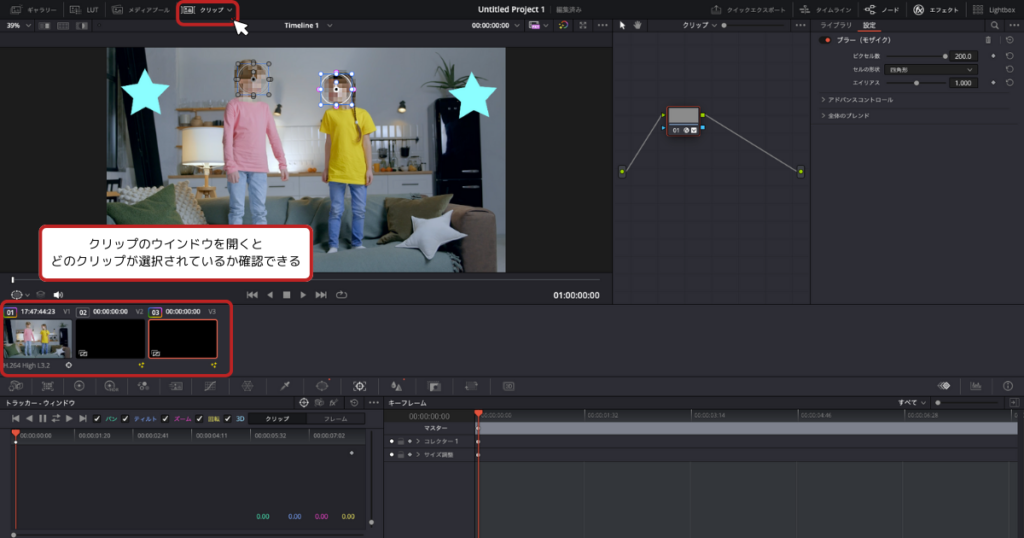Toggle loop playback in viewer transport
The image size is (1024, 538).
click(341, 295)
